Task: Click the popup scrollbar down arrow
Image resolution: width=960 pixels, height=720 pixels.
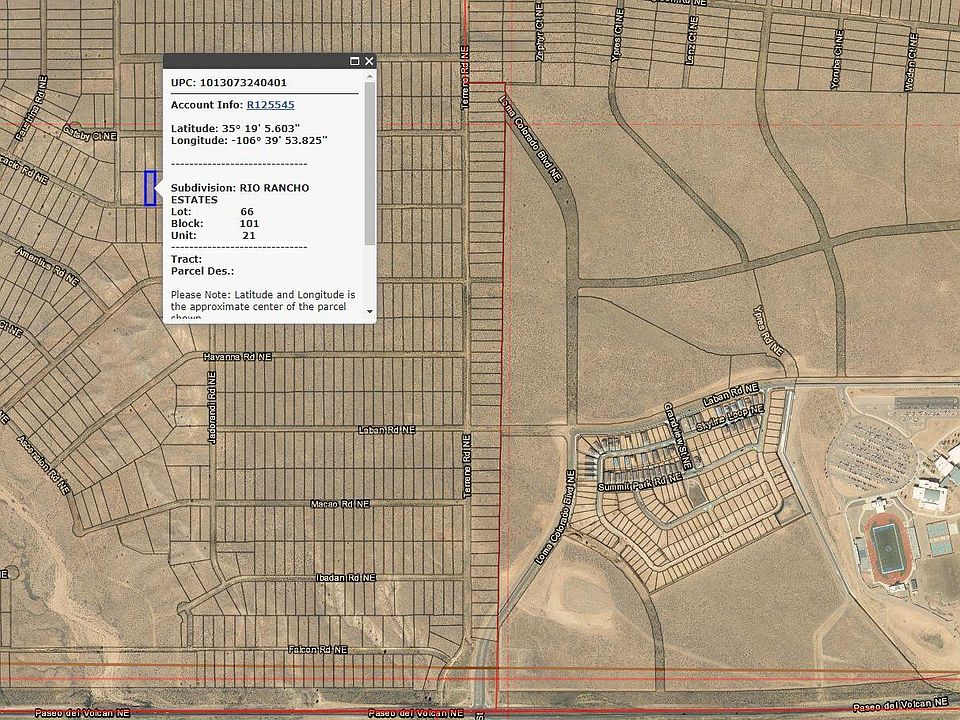Action: point(370,312)
